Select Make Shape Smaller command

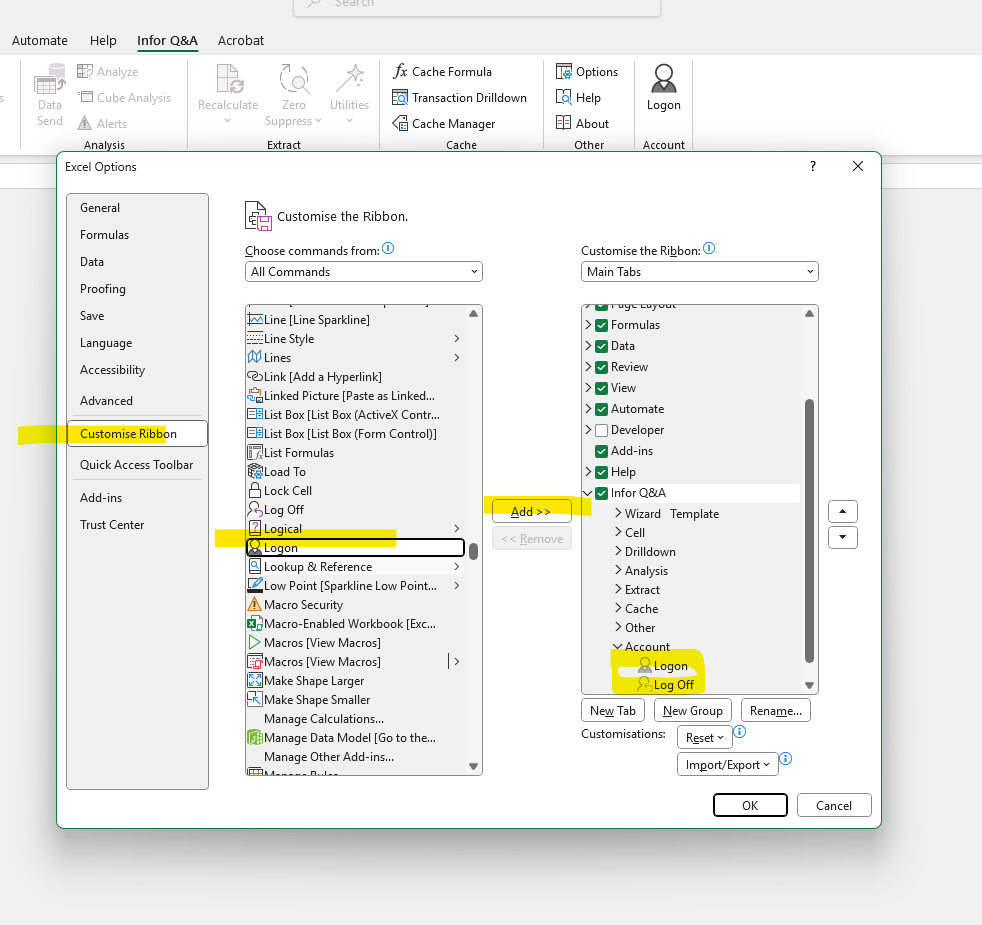354,700
